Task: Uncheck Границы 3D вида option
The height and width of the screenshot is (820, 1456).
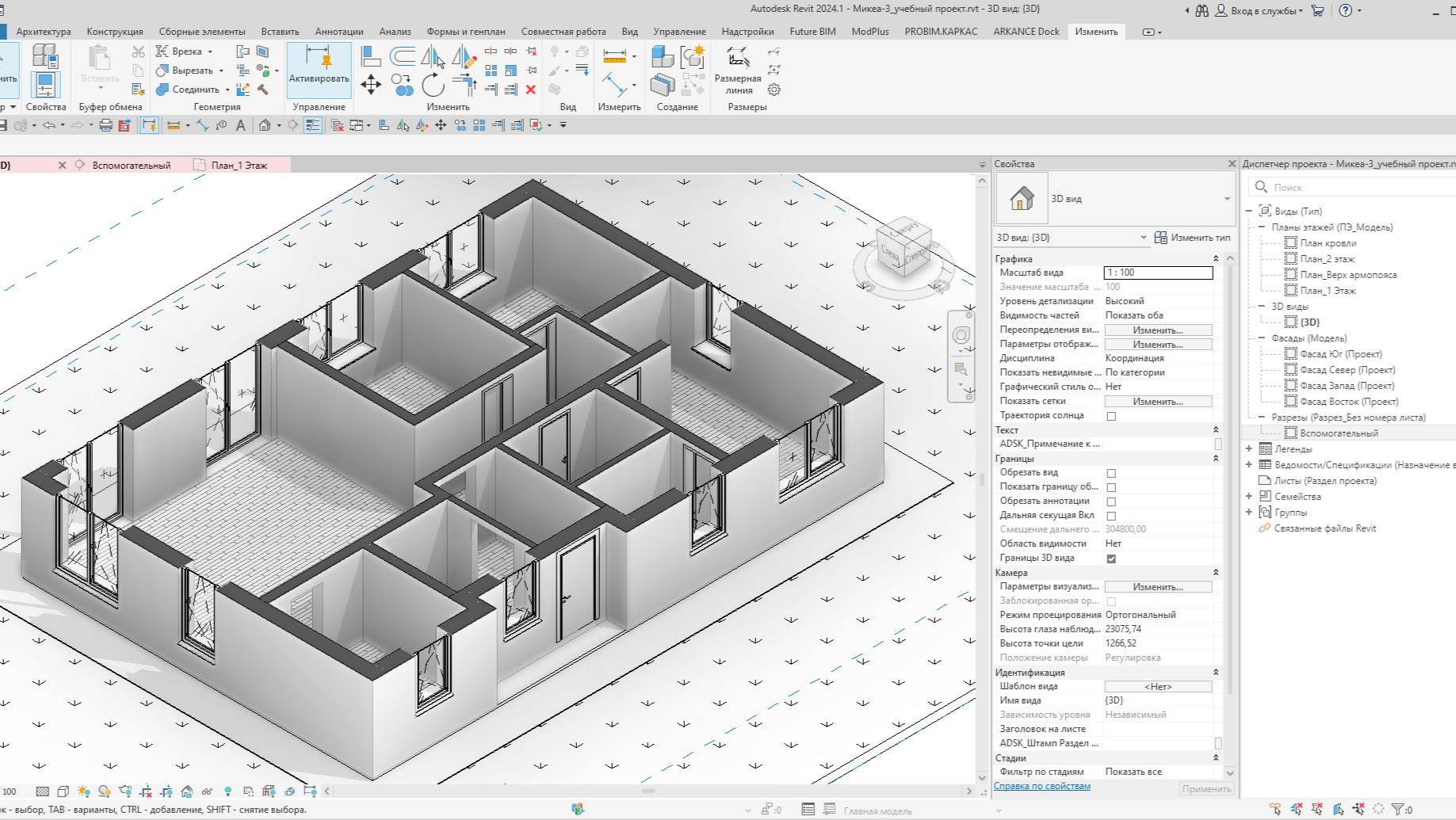Action: (1110, 558)
